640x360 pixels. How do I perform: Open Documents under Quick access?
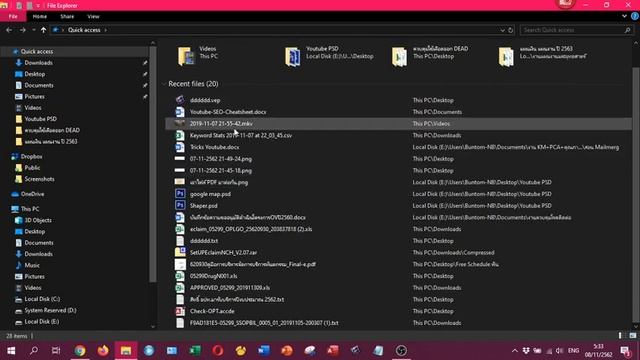point(39,85)
